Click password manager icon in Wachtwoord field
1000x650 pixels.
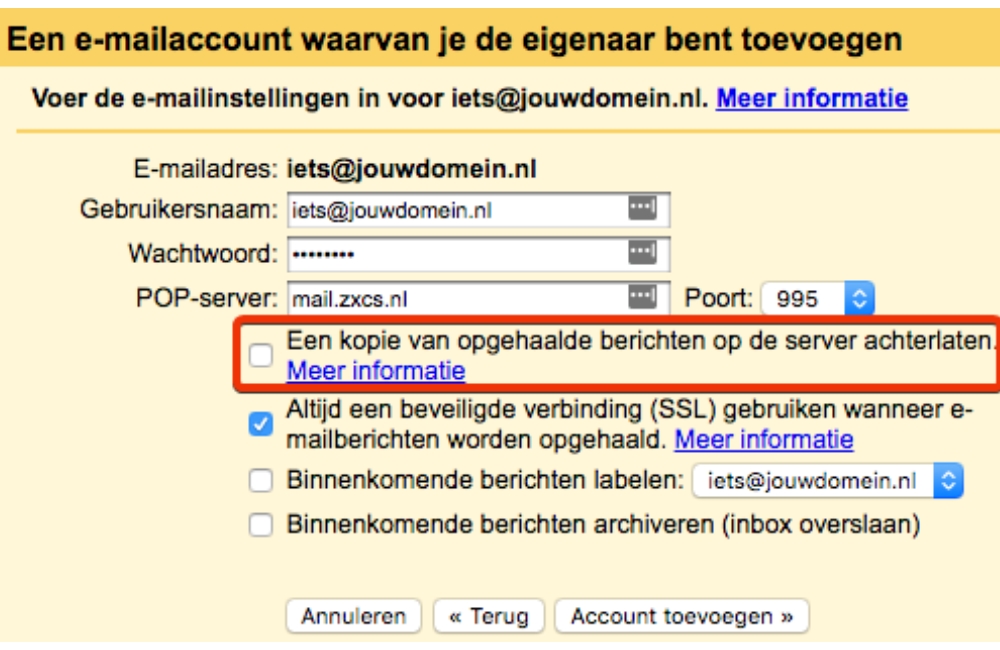click(641, 253)
